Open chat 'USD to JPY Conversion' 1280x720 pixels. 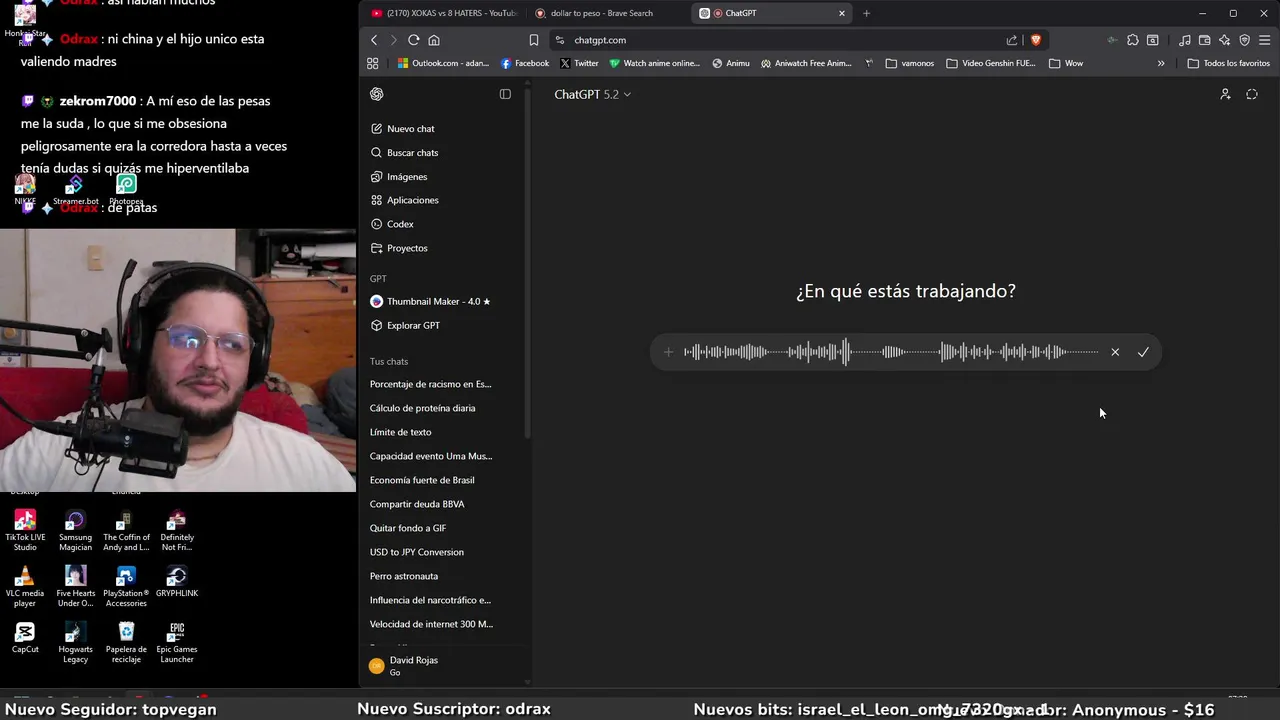point(417,552)
